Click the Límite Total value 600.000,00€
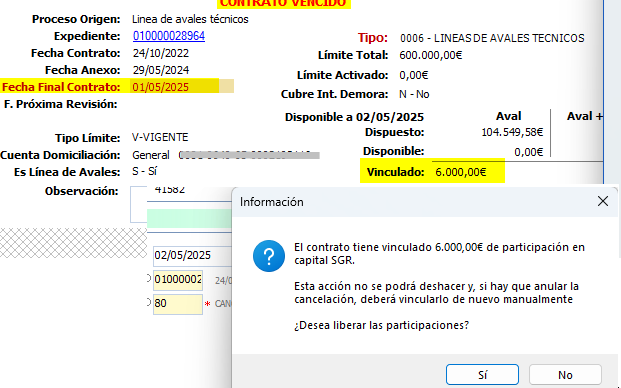Image resolution: width=621 pixels, height=388 pixels. 431,55
